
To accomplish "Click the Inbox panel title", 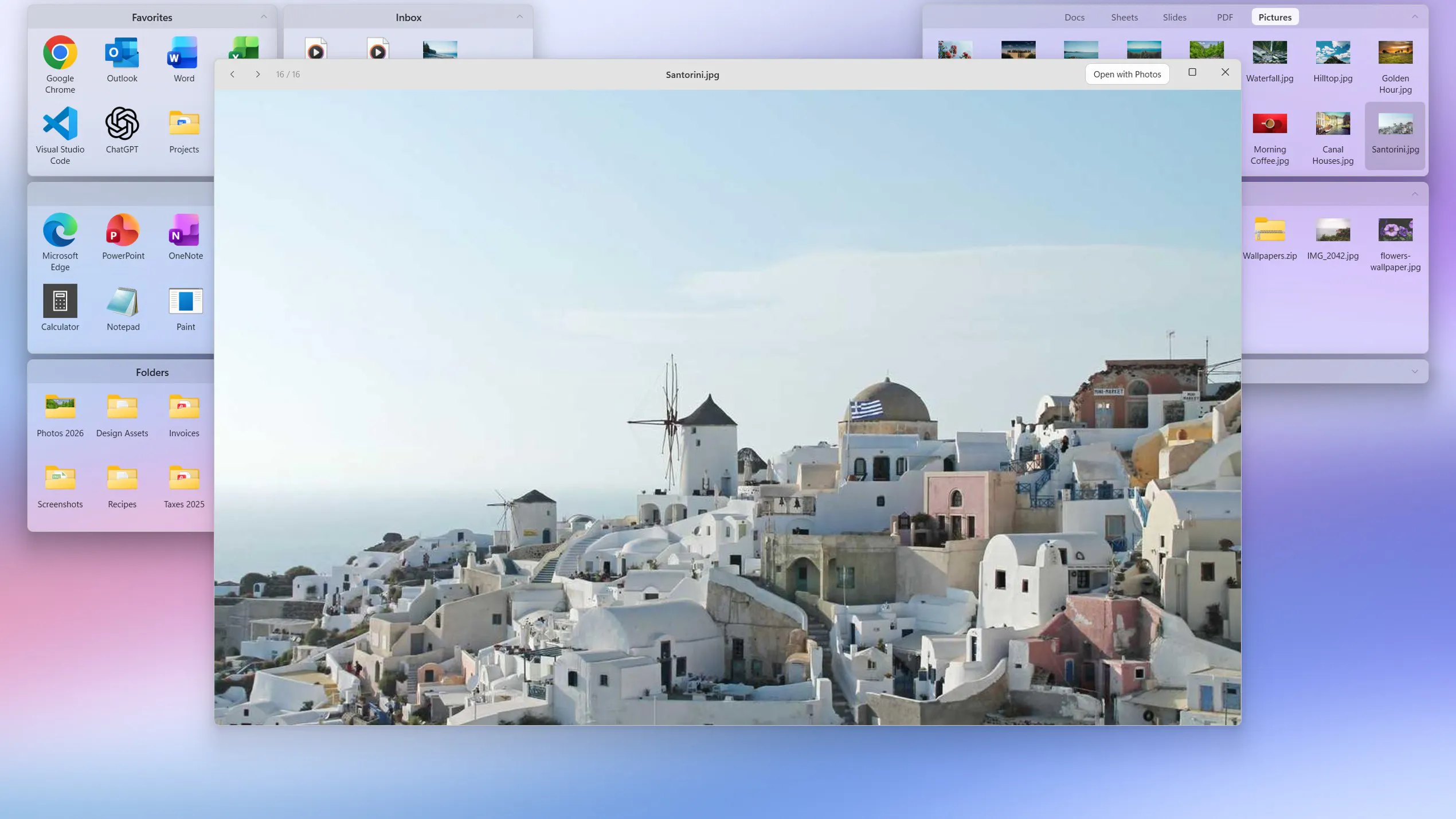I will [x=408, y=17].
